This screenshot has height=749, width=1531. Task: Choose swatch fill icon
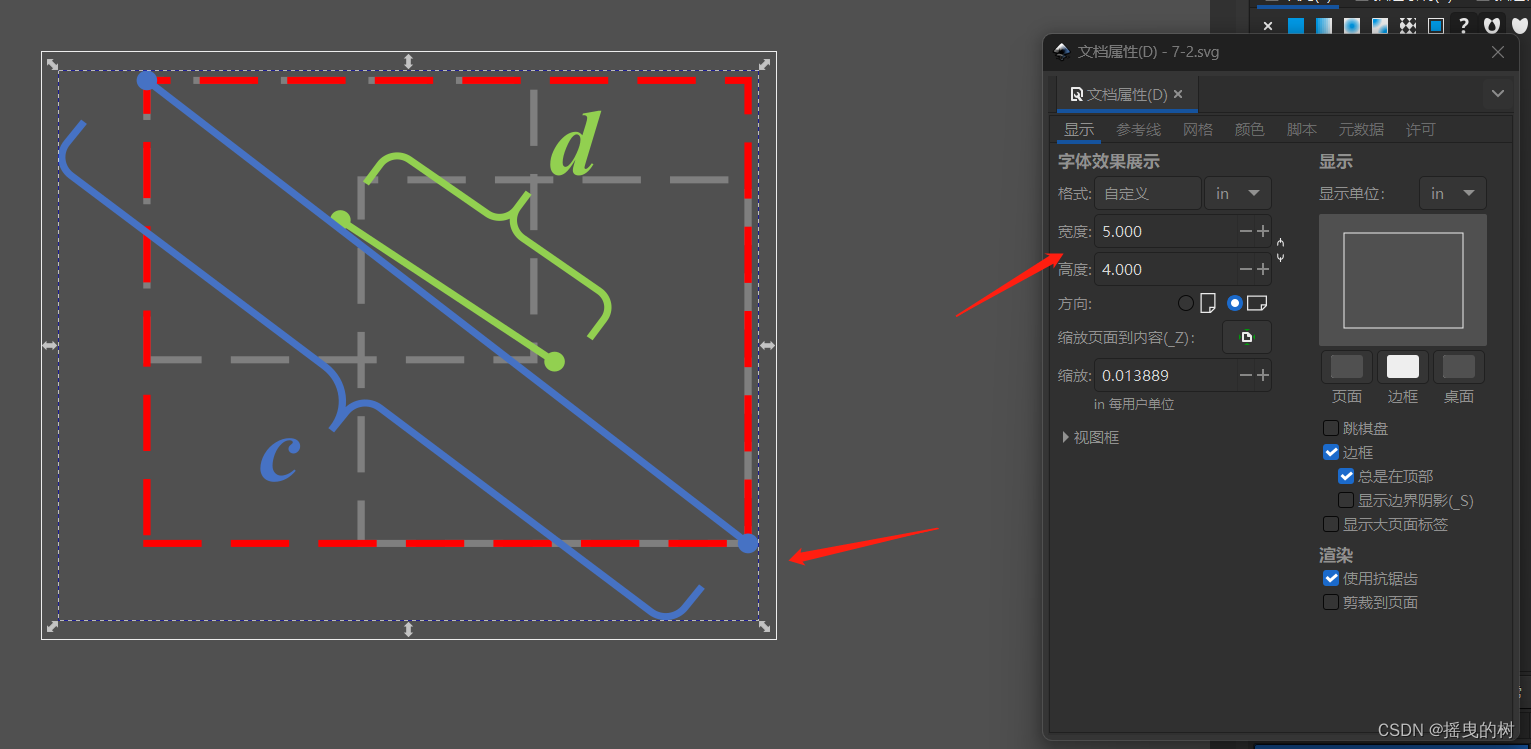pyautogui.click(x=1436, y=26)
